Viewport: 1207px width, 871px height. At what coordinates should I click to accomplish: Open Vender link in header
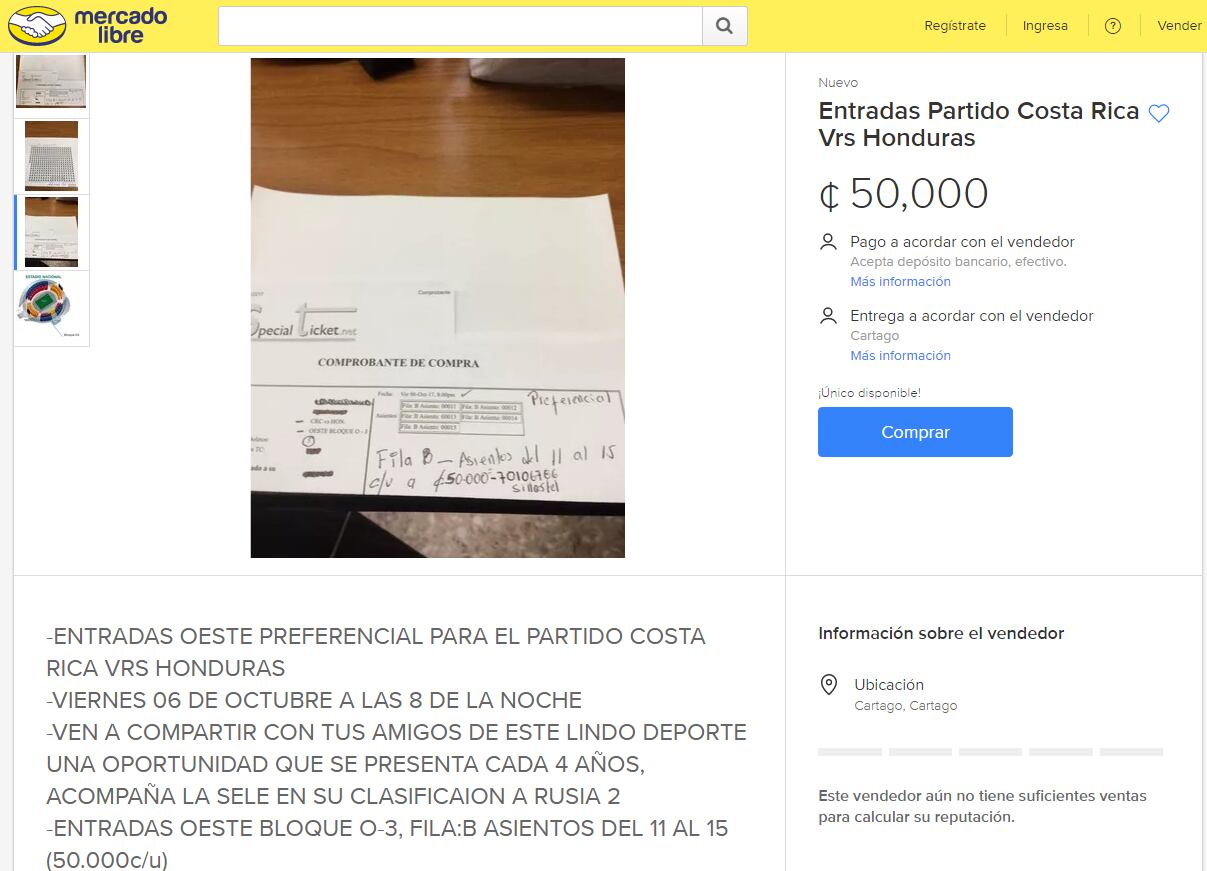click(x=1179, y=26)
